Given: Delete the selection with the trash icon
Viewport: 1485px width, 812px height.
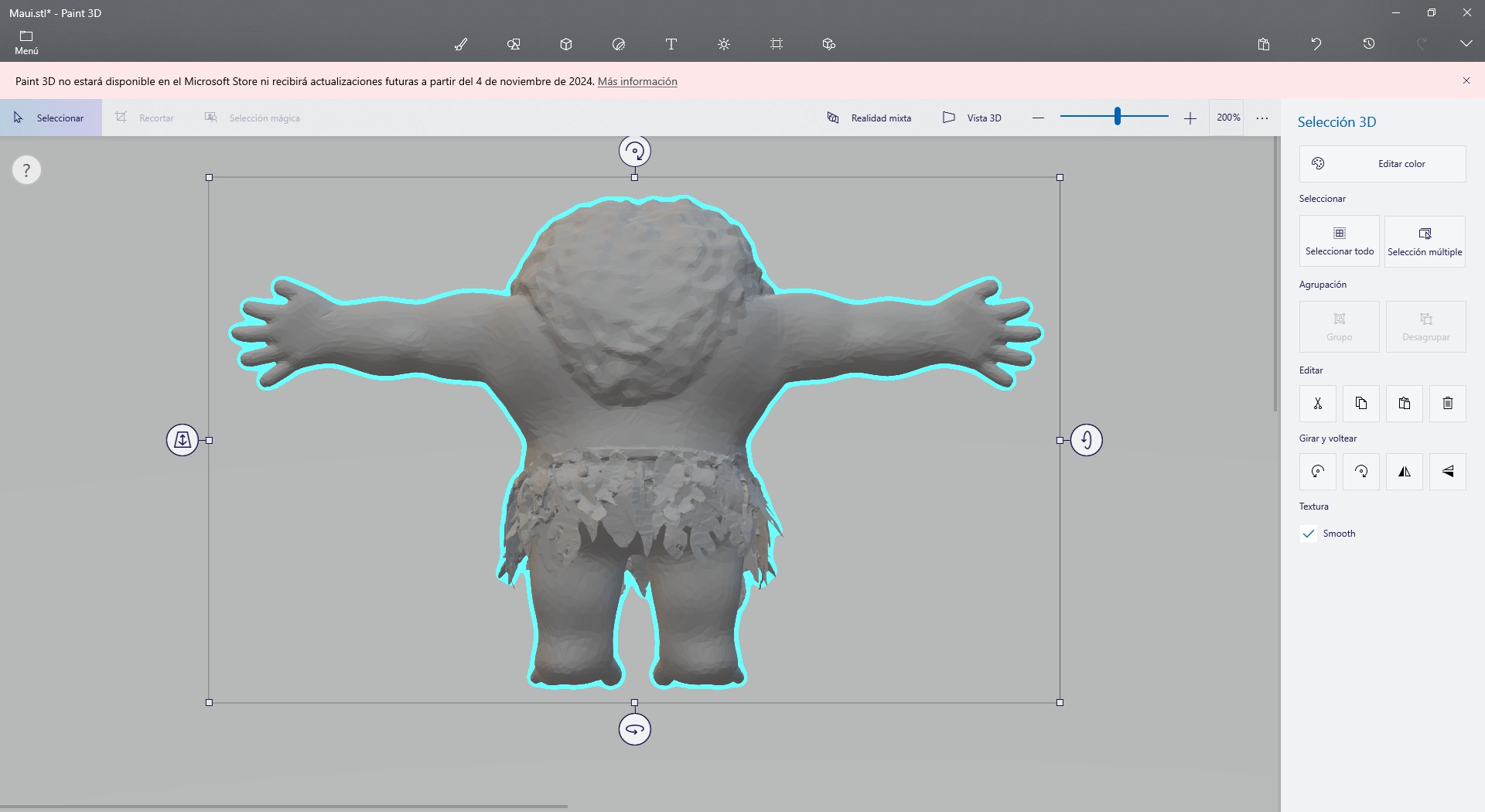Looking at the screenshot, I should 1448,403.
